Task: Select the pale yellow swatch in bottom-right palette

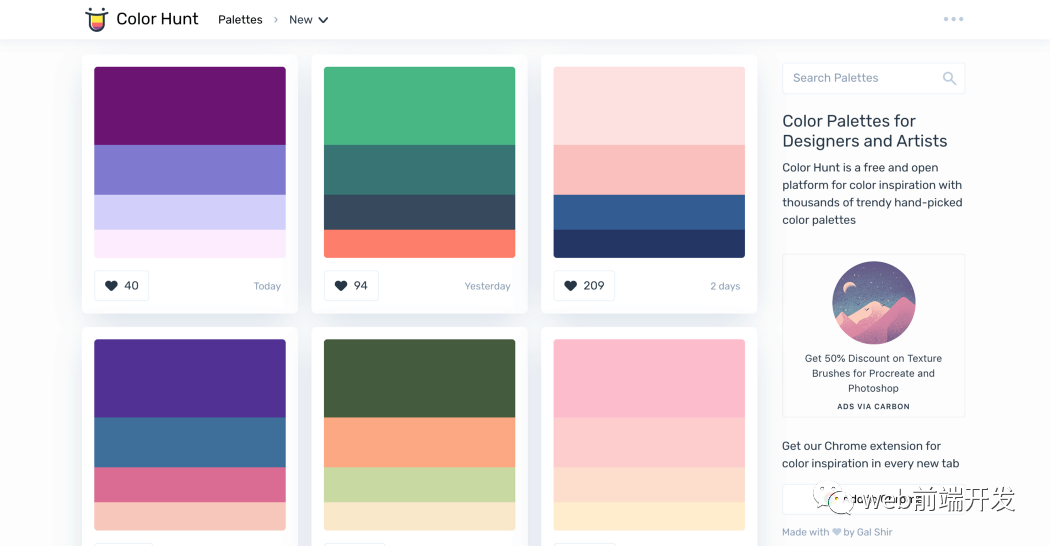Action: pos(649,517)
